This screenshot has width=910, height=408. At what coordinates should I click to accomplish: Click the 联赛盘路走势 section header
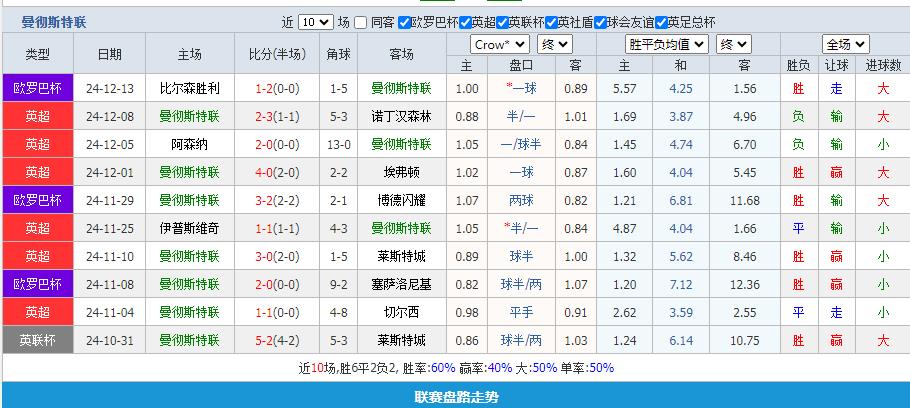[x=455, y=397]
